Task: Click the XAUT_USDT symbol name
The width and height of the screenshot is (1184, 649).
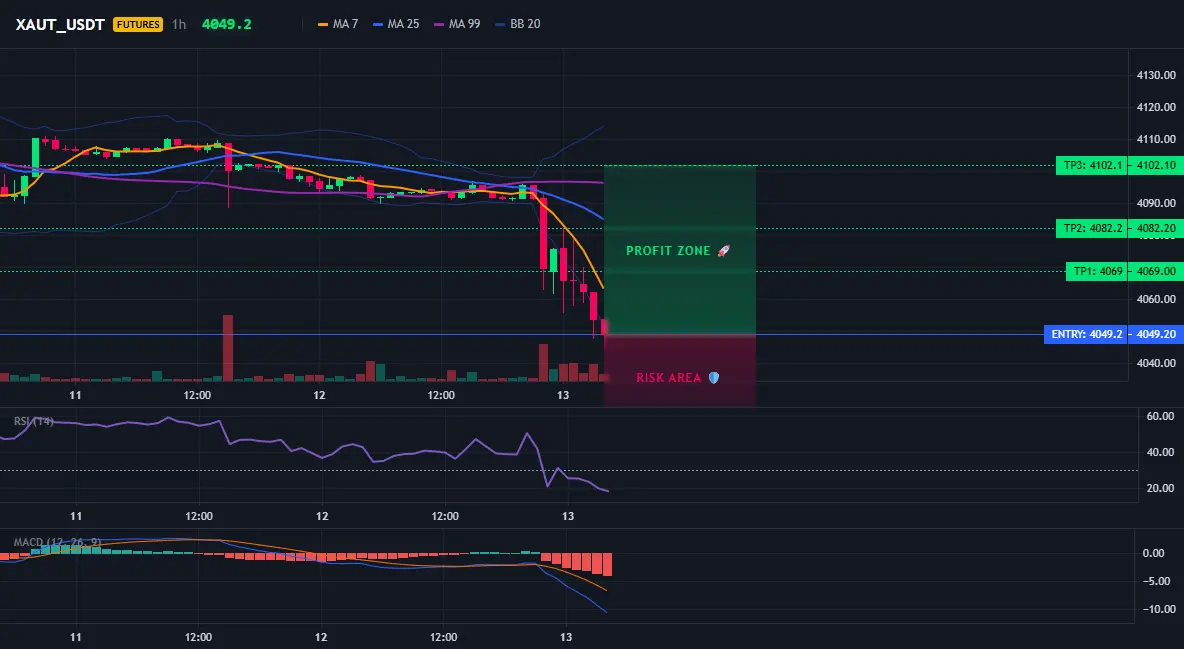Action: click(60, 24)
